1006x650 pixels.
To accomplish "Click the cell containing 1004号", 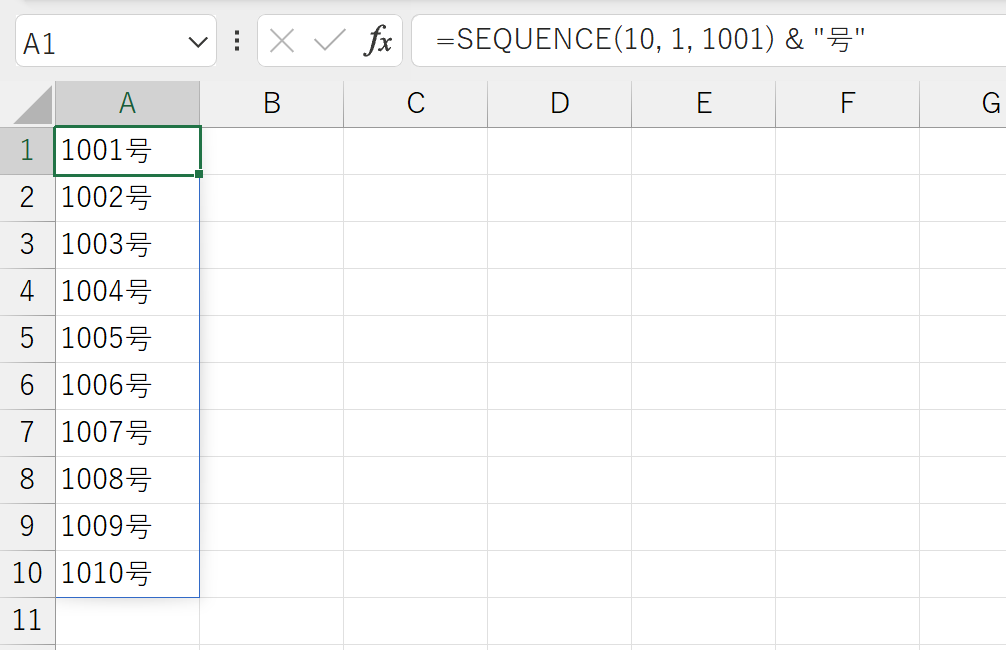I will pyautogui.click(x=128, y=292).
